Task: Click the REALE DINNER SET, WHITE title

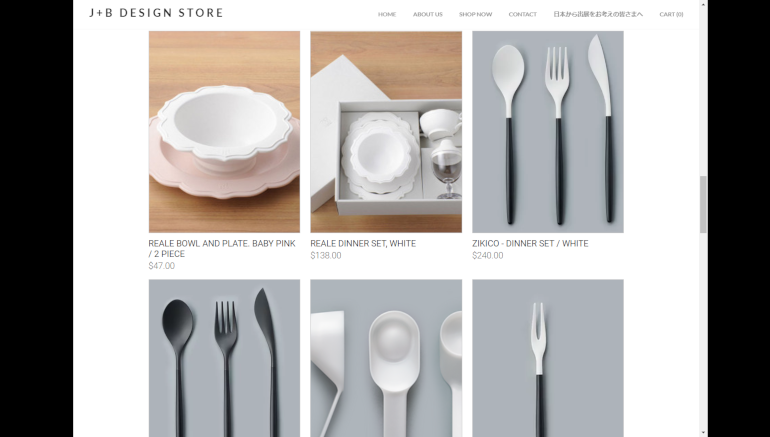Action: coord(363,244)
